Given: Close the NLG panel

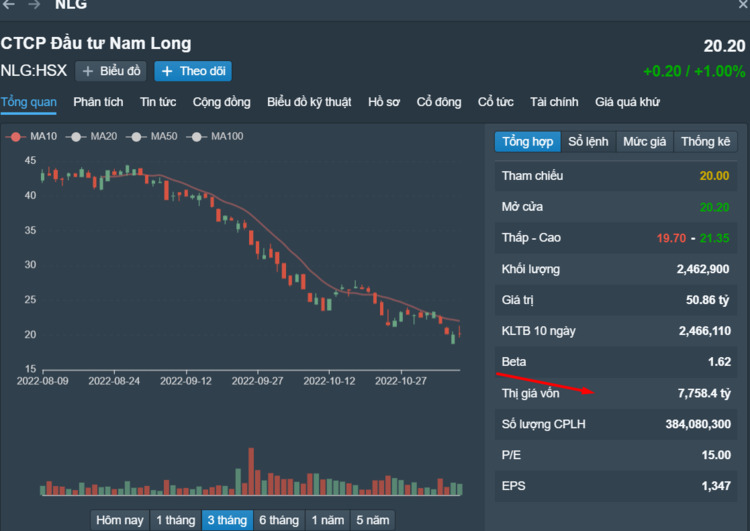Looking at the screenshot, I should [743, 4].
